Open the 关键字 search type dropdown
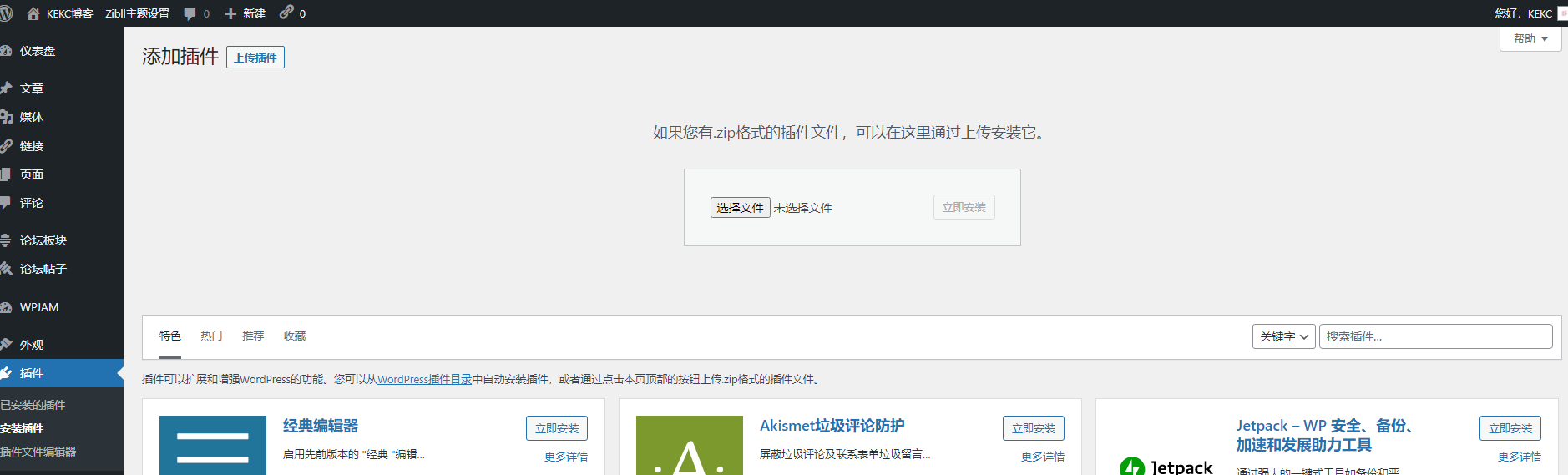Screen dimensions: 1568x475 tap(1284, 336)
